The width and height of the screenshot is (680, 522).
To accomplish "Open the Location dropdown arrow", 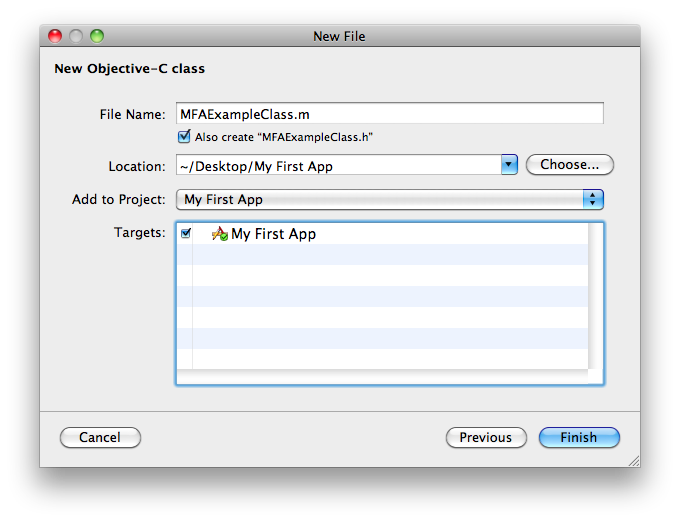I will click(x=508, y=165).
